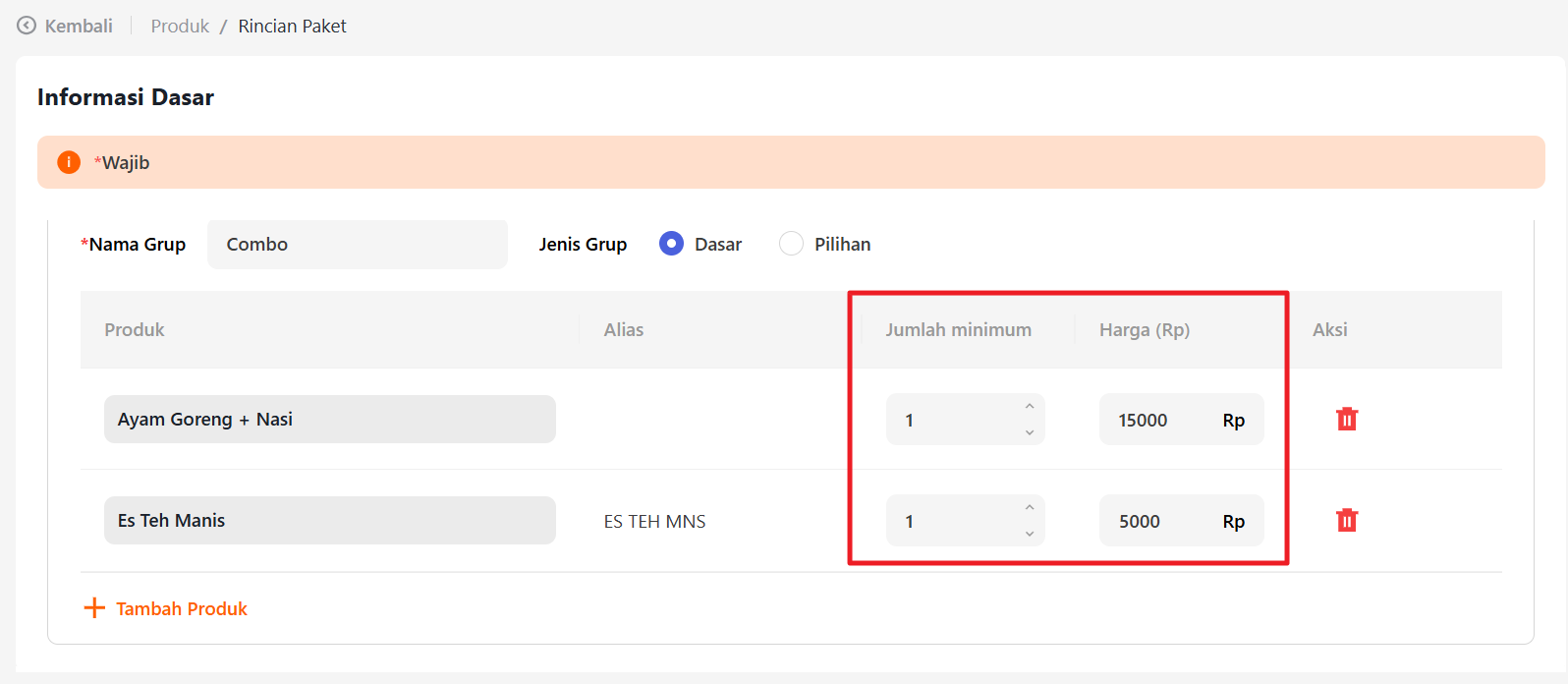Go to Produk in the breadcrumb
The width and height of the screenshot is (1568, 684).
(180, 26)
